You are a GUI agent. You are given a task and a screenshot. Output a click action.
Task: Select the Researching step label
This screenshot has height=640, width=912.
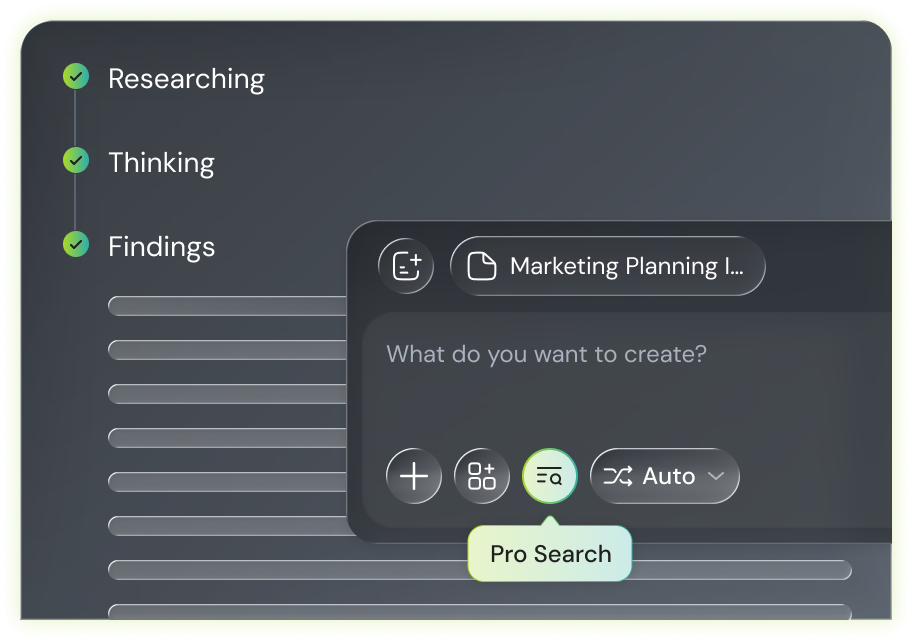click(186, 78)
